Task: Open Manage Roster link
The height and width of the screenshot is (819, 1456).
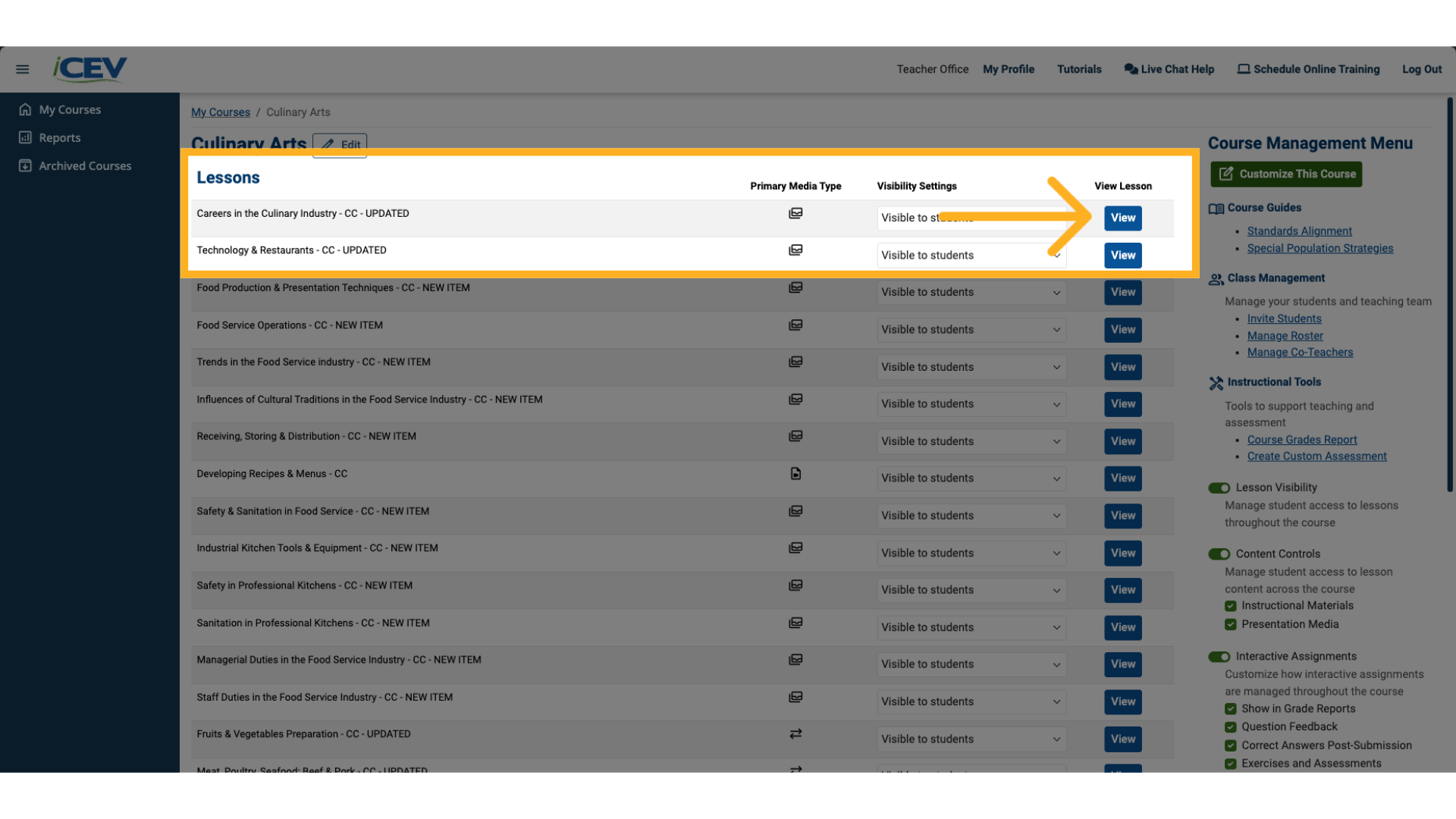Action: [1285, 336]
